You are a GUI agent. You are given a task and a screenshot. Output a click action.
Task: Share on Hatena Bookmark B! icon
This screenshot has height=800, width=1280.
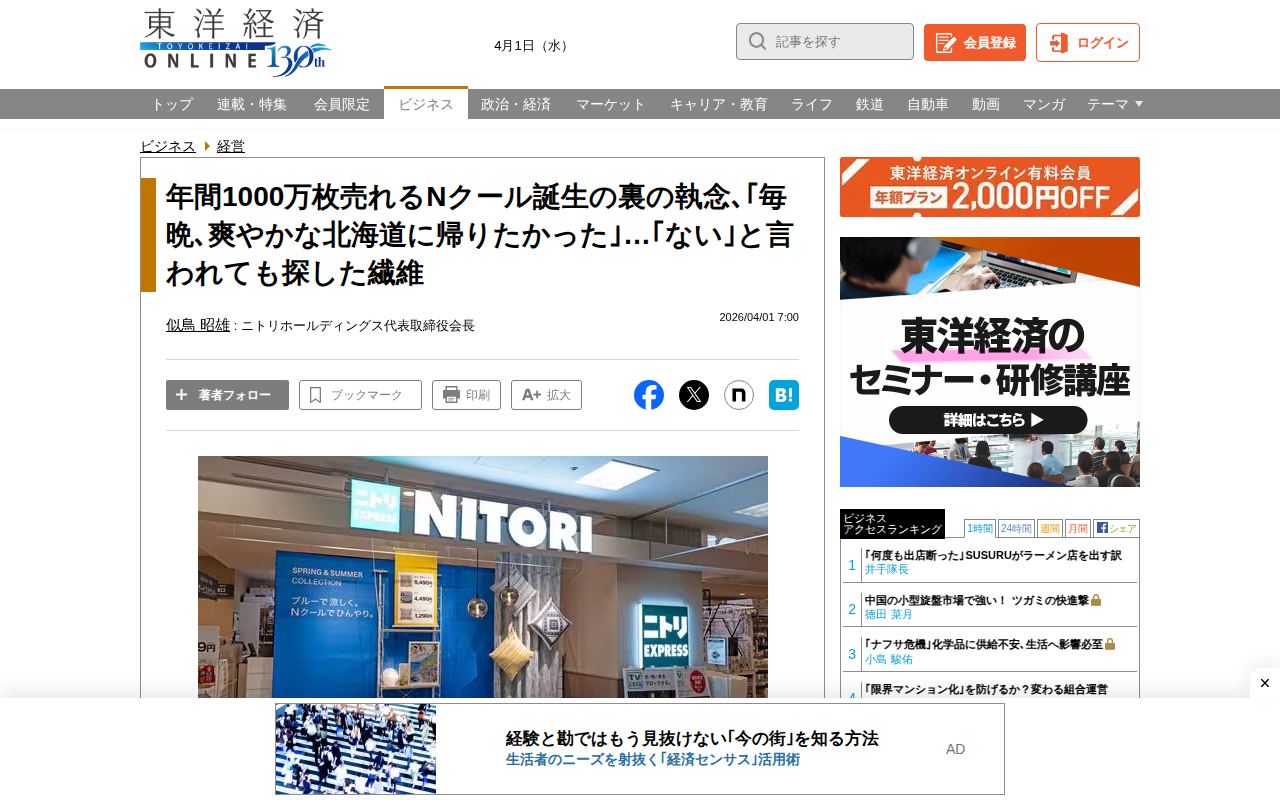(x=784, y=395)
